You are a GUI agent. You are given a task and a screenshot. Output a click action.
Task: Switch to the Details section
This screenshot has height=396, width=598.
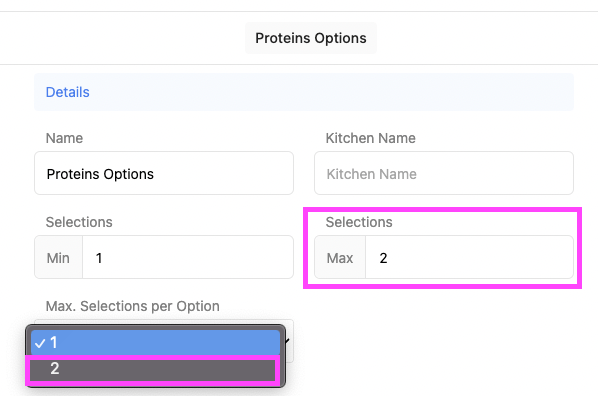pyautogui.click(x=68, y=92)
